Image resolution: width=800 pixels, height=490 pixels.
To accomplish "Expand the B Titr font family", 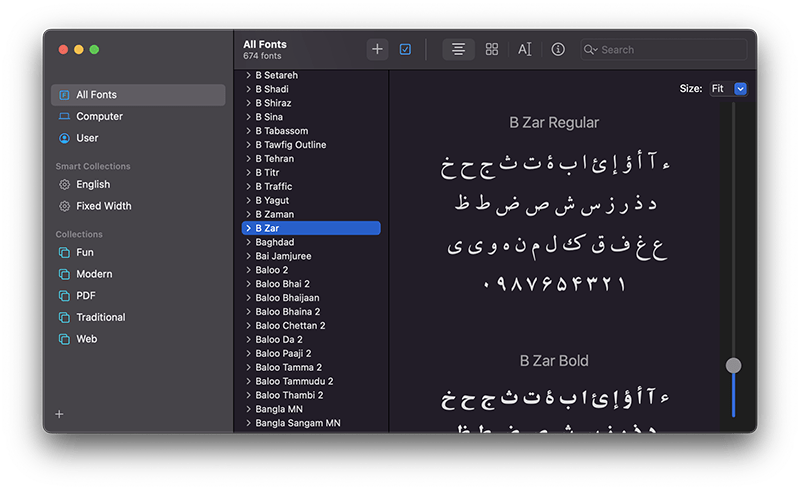I will coord(248,173).
